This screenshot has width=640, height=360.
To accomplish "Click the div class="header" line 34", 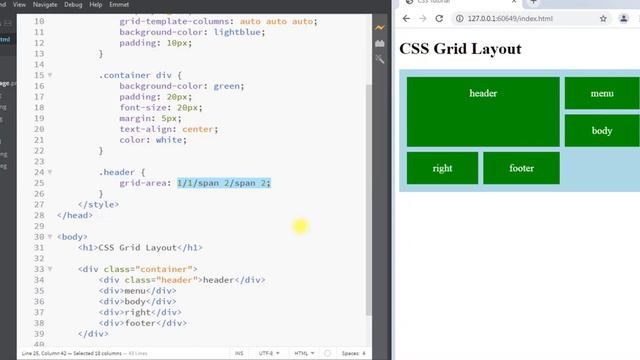I will pyautogui.click(x=182, y=280).
